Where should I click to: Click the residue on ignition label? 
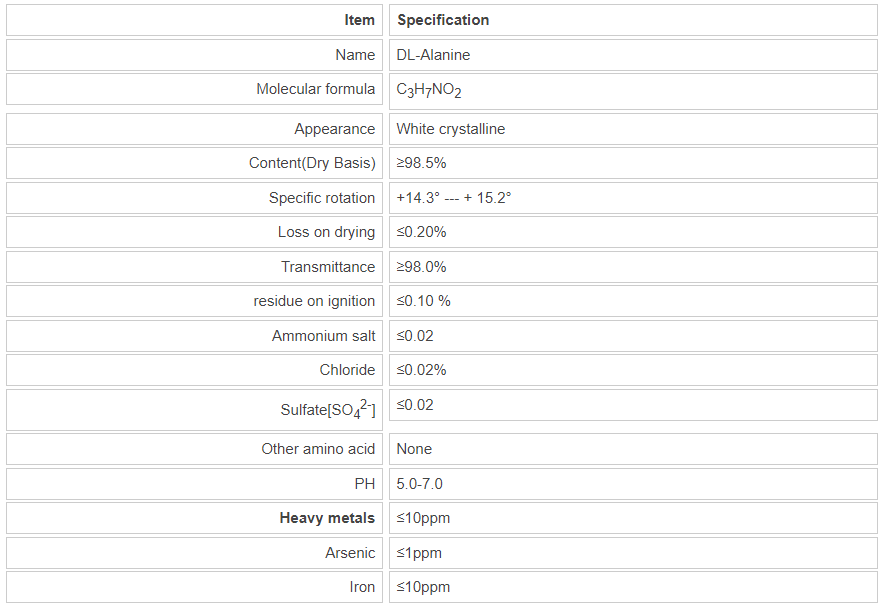pyautogui.click(x=314, y=301)
